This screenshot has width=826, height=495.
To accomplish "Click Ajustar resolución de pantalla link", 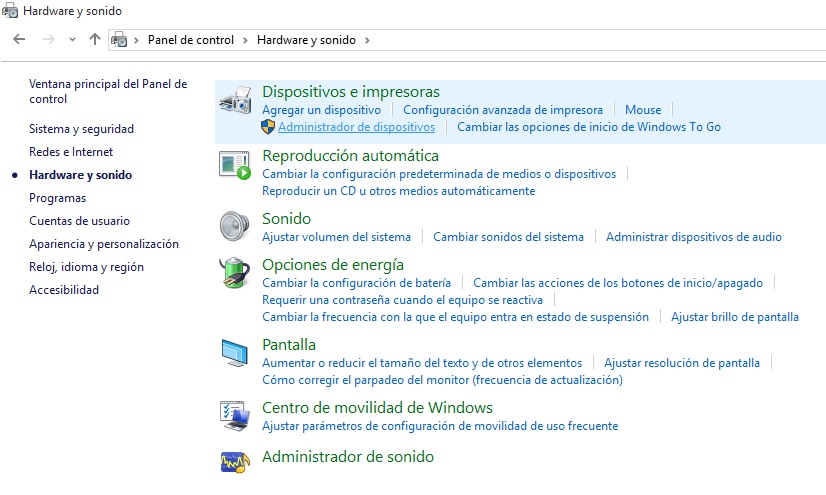I will pos(681,363).
